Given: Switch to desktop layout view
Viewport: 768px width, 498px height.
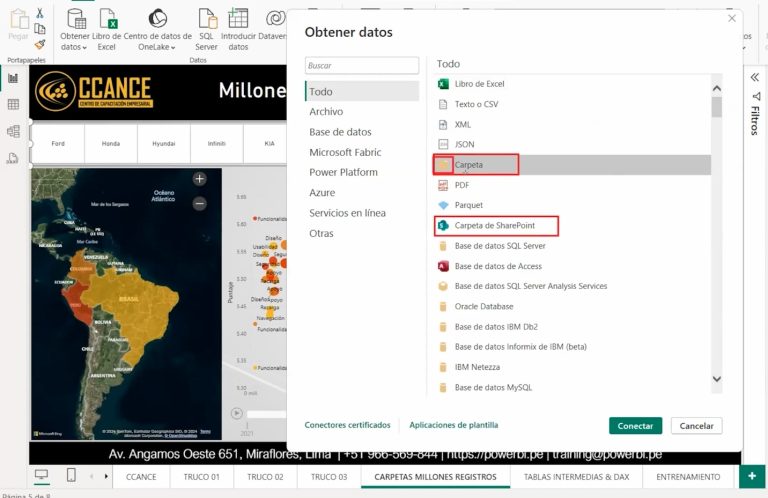Looking at the screenshot, I should click(42, 474).
